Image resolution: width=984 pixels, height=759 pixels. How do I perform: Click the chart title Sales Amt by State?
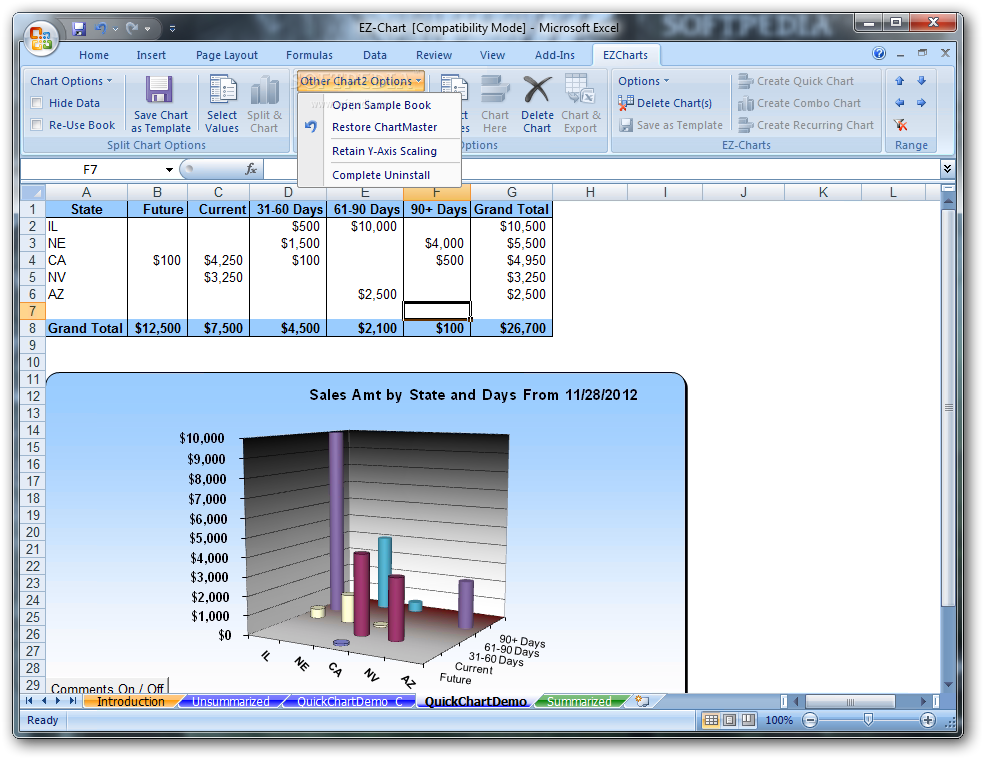(473, 395)
